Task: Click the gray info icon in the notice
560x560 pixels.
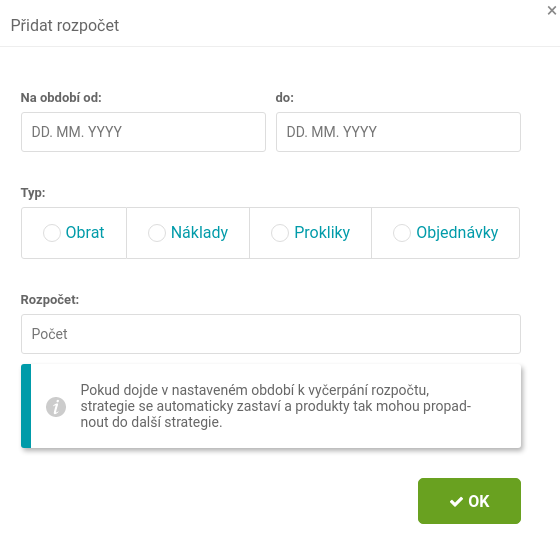Action: point(56,407)
